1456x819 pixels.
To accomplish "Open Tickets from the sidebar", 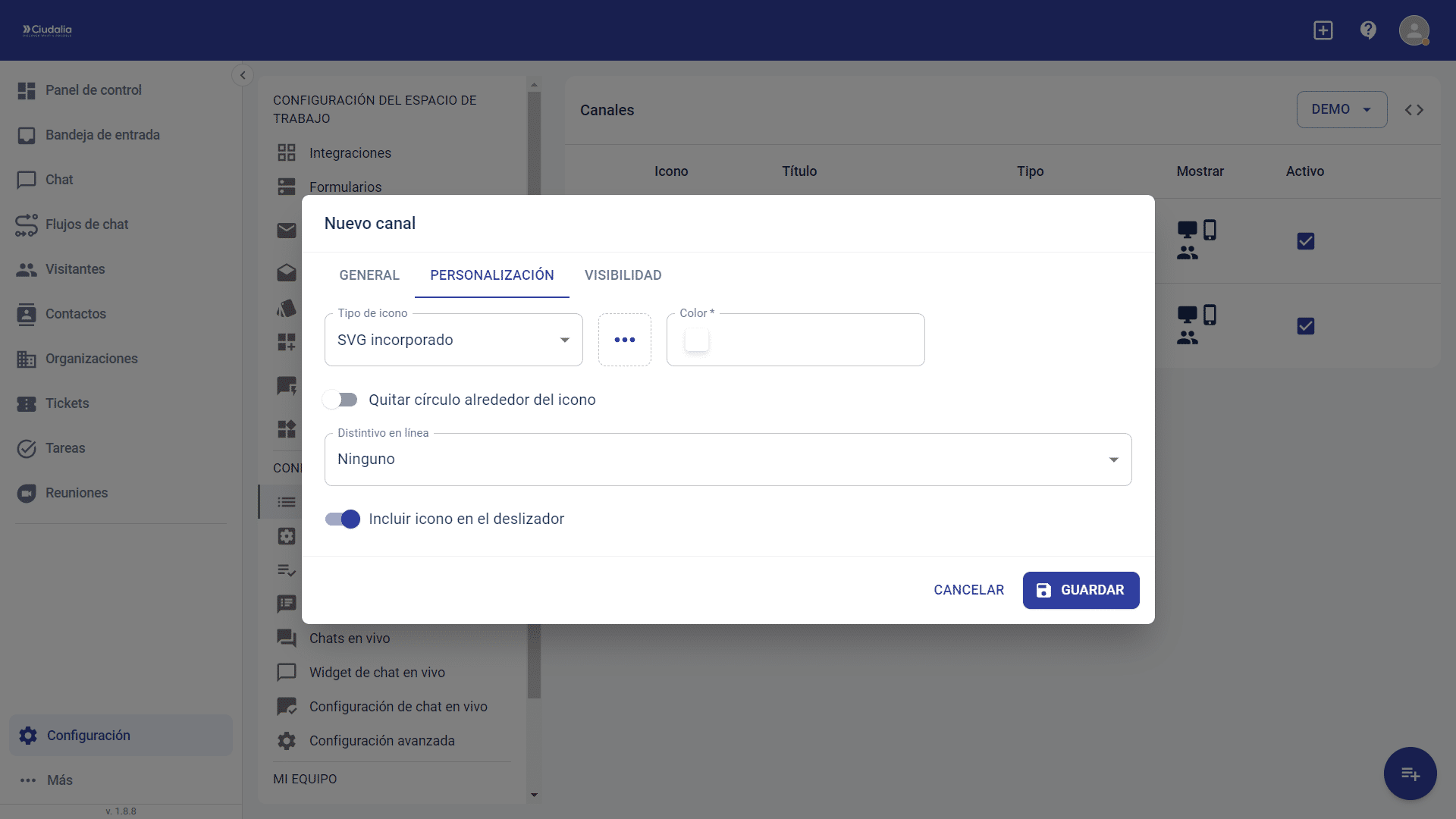I will tap(67, 403).
